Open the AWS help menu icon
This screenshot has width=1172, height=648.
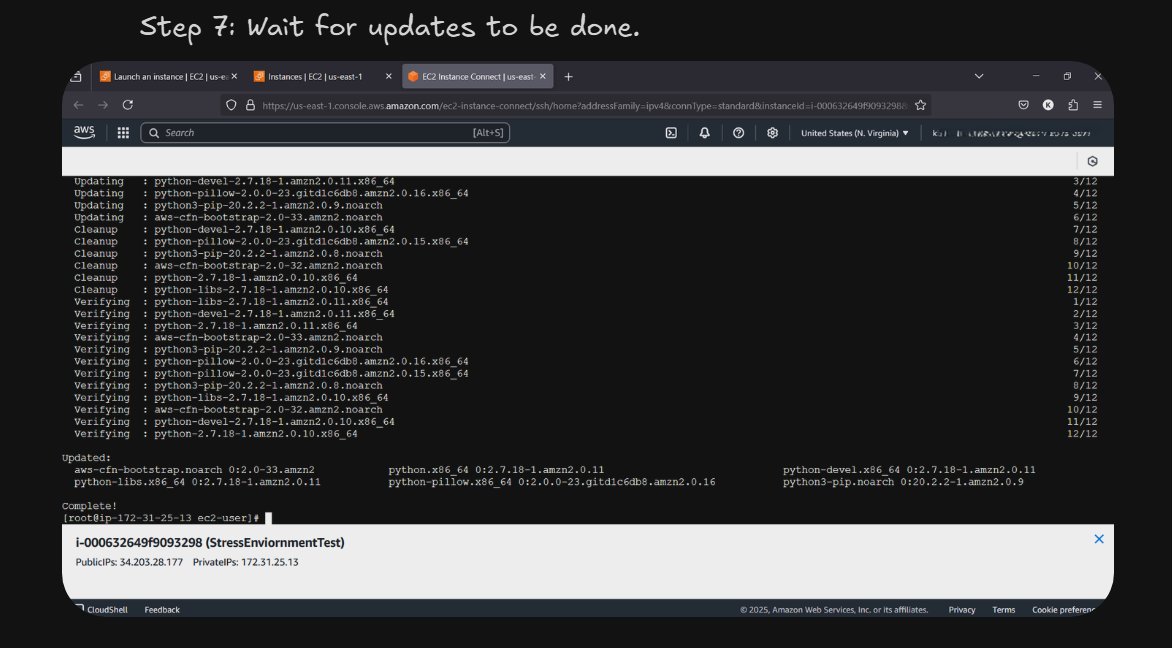(738, 133)
